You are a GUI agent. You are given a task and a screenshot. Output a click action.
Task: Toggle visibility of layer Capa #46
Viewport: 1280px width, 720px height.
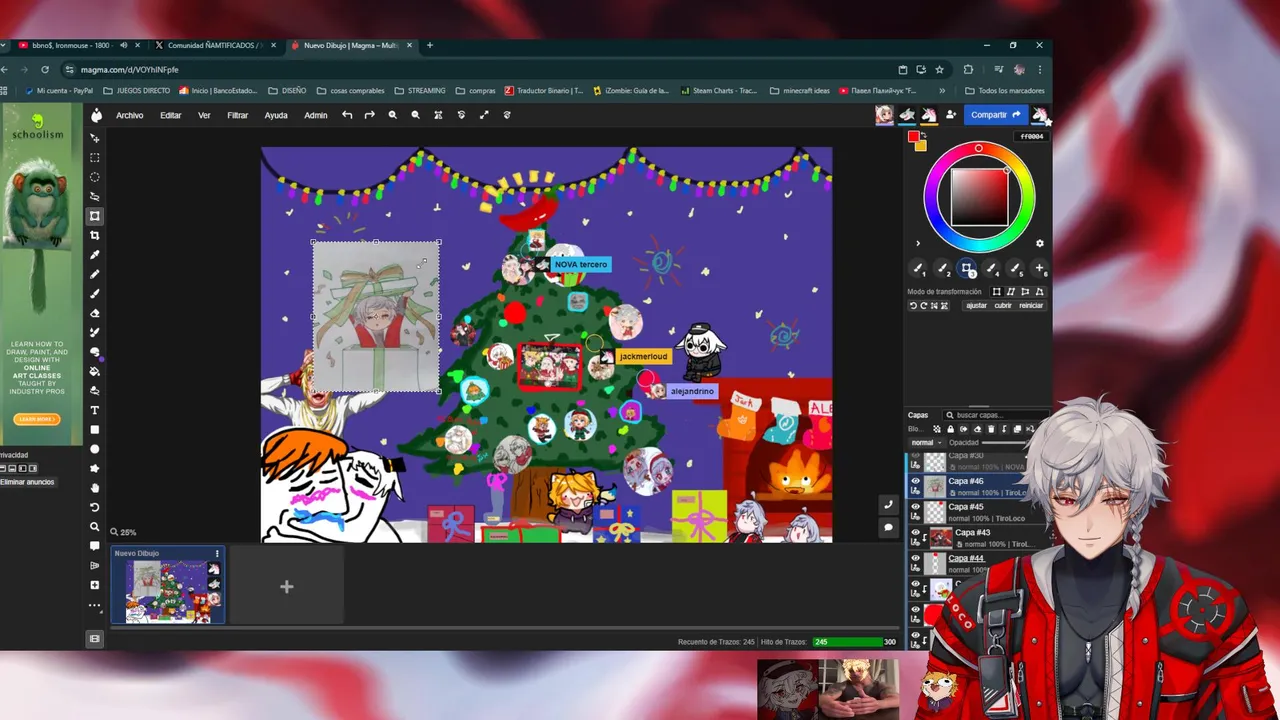click(915, 481)
